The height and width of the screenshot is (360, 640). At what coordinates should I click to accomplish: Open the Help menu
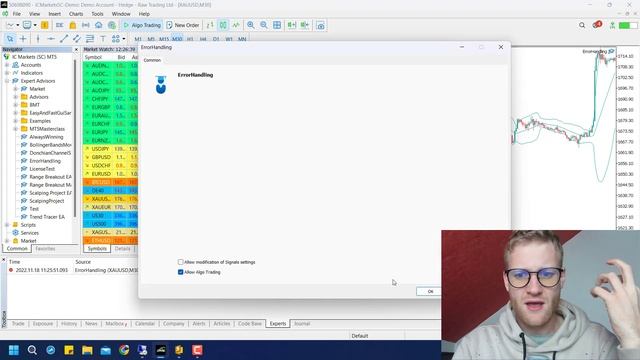click(x=144, y=14)
